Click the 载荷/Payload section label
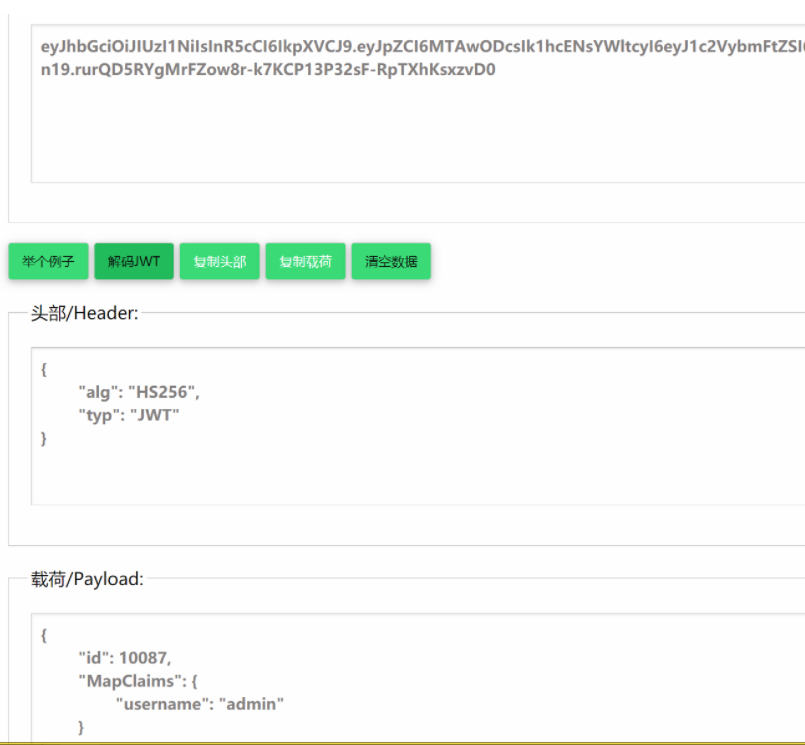805x745 pixels. (87, 578)
